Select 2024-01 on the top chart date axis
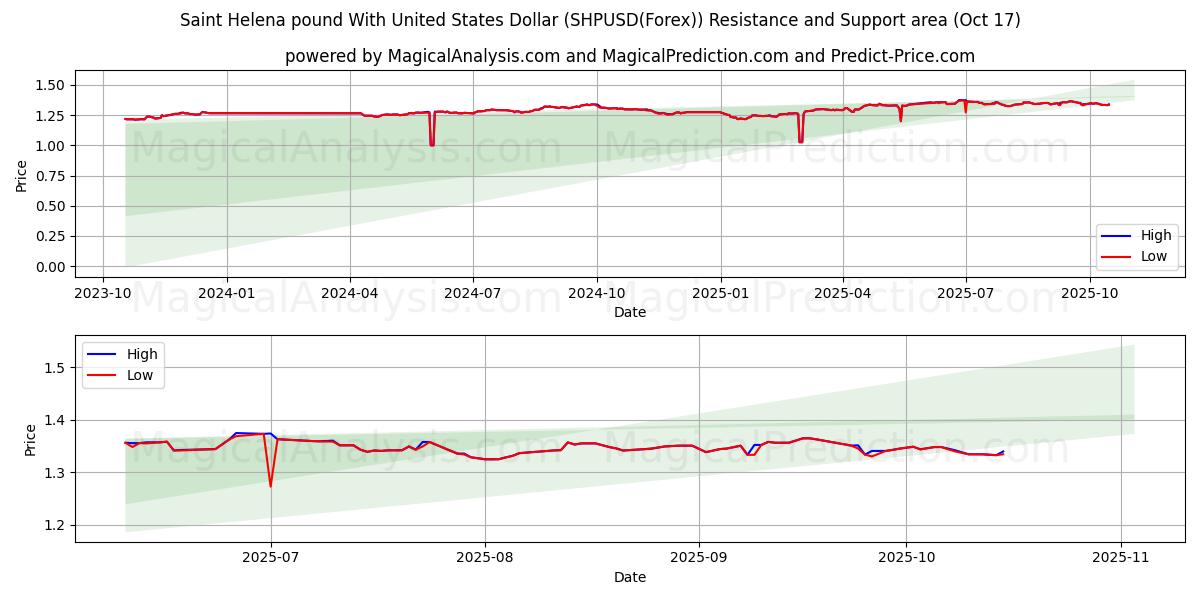The height and width of the screenshot is (600, 1200). tap(227, 292)
